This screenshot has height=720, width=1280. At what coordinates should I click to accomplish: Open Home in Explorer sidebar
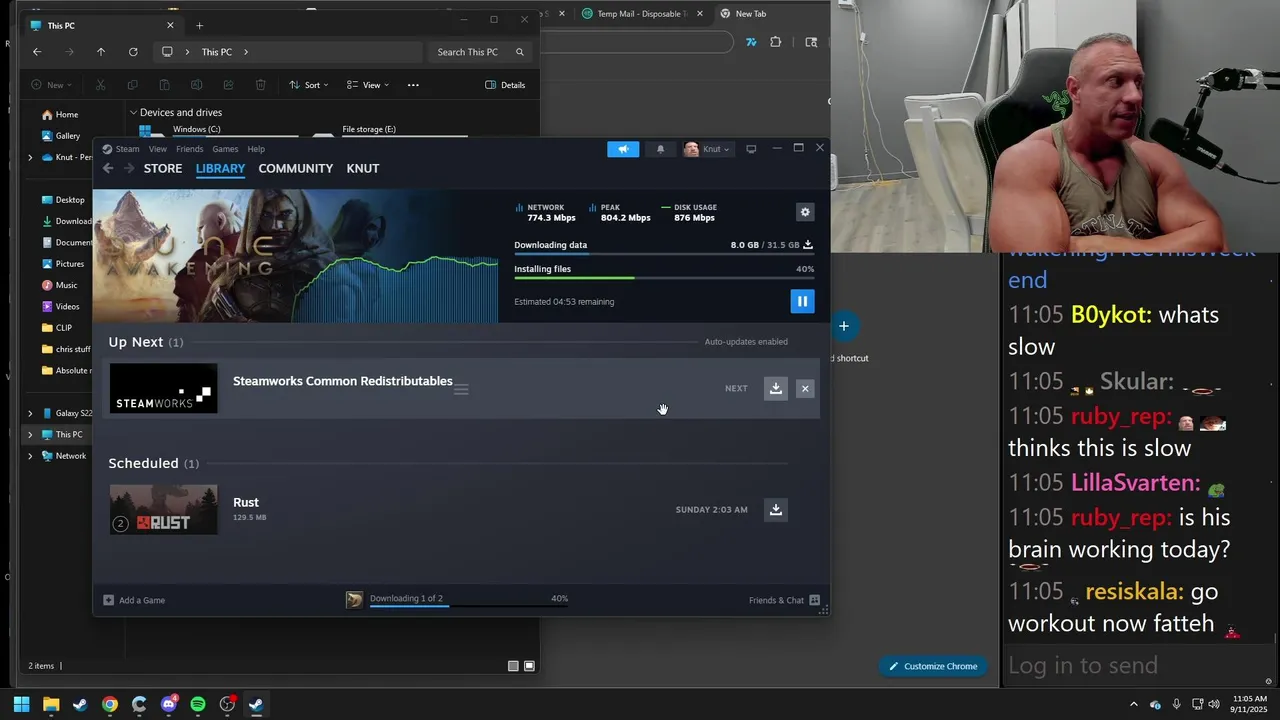pos(60,114)
